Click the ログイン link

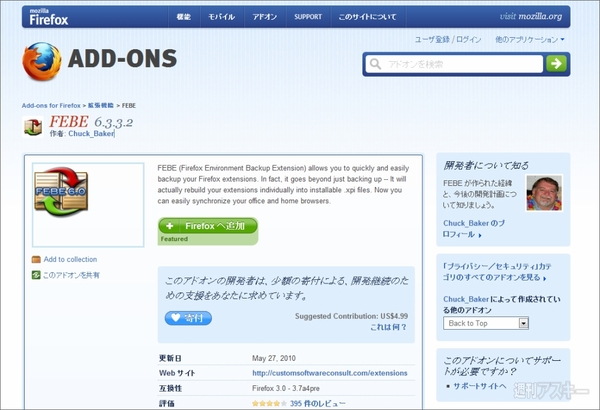pyautogui.click(x=469, y=39)
